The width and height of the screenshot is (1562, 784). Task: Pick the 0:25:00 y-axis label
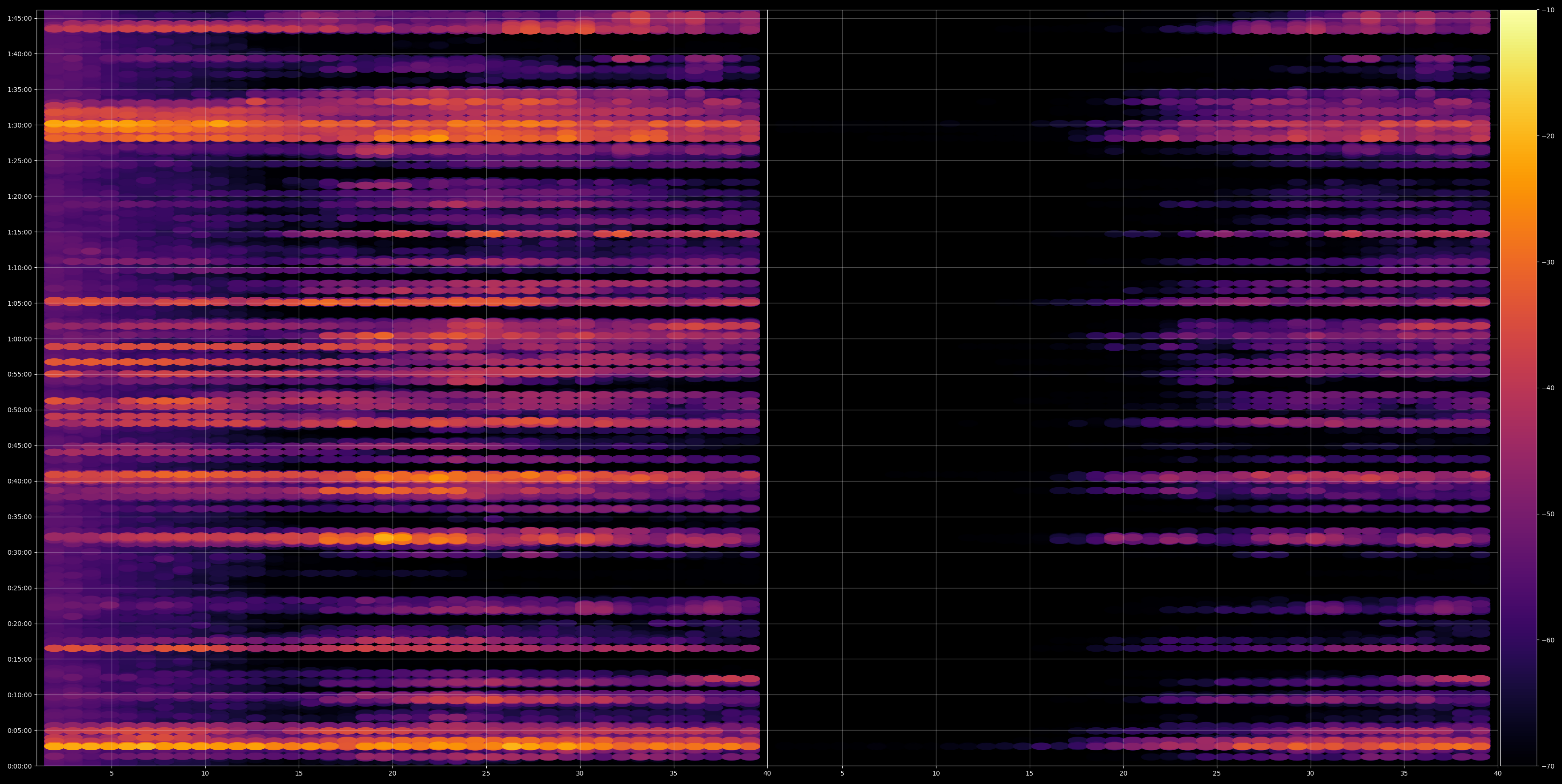click(19, 588)
